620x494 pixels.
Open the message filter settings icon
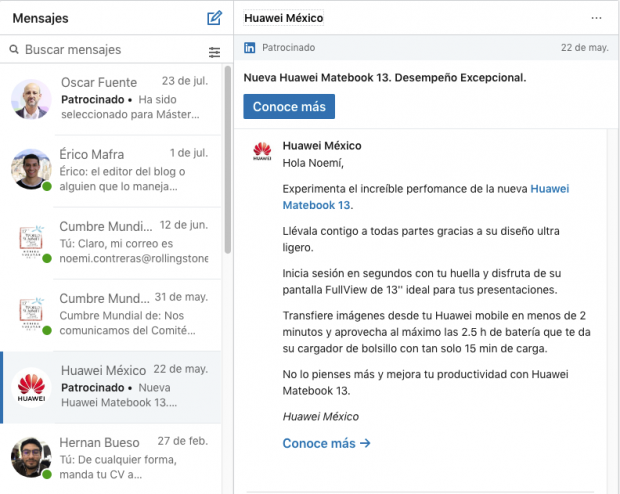tap(214, 52)
